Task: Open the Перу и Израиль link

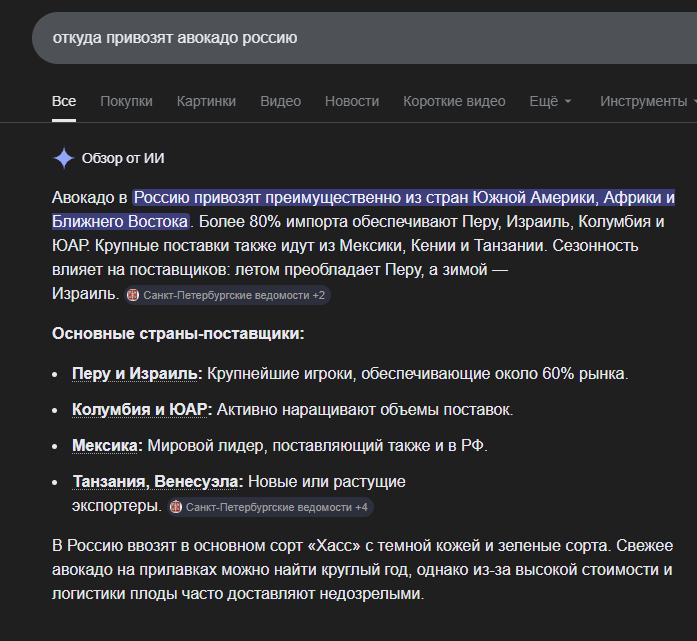Action: point(136,374)
